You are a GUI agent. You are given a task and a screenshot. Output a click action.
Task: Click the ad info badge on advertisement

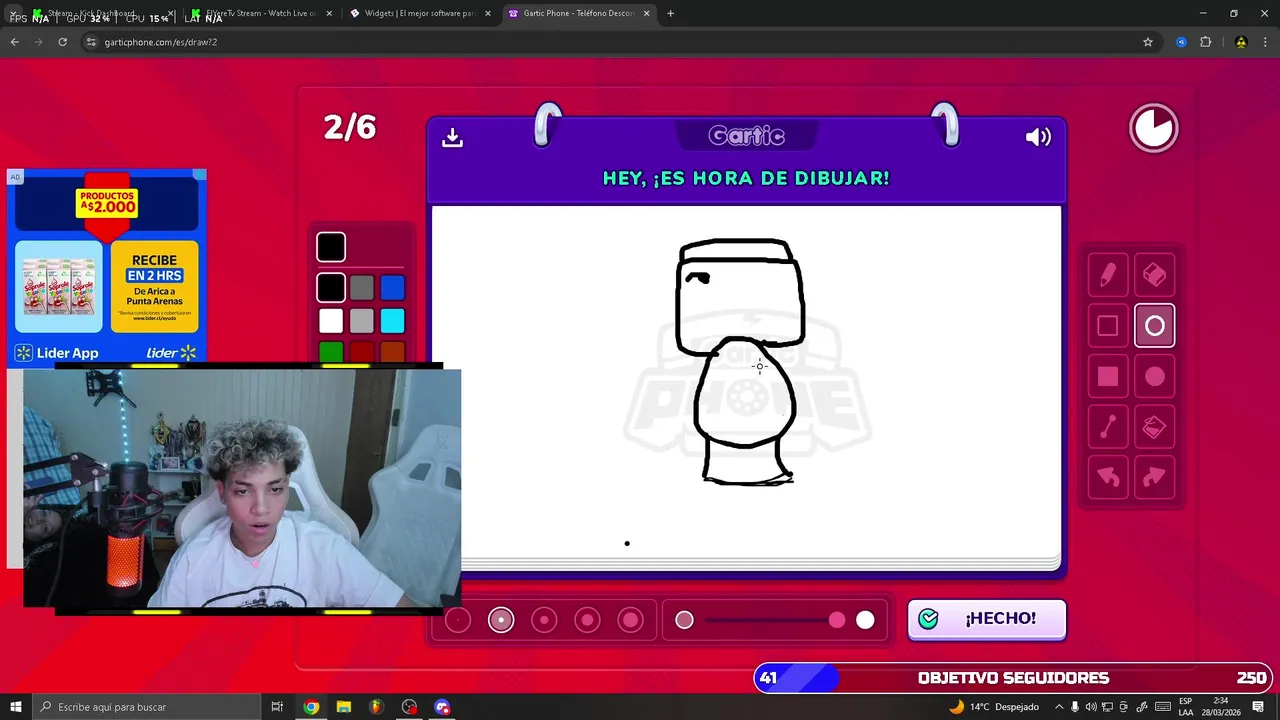[14, 177]
